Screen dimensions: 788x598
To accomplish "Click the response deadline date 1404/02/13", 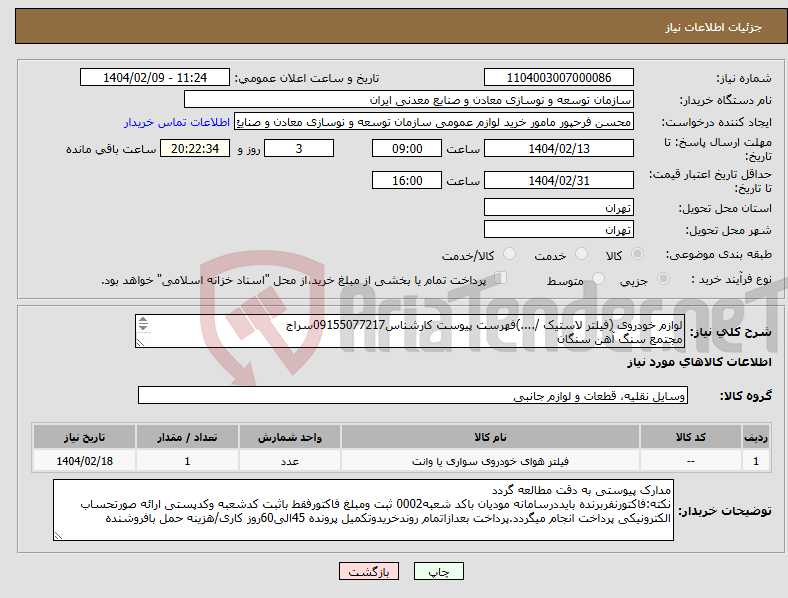I will click(558, 149).
